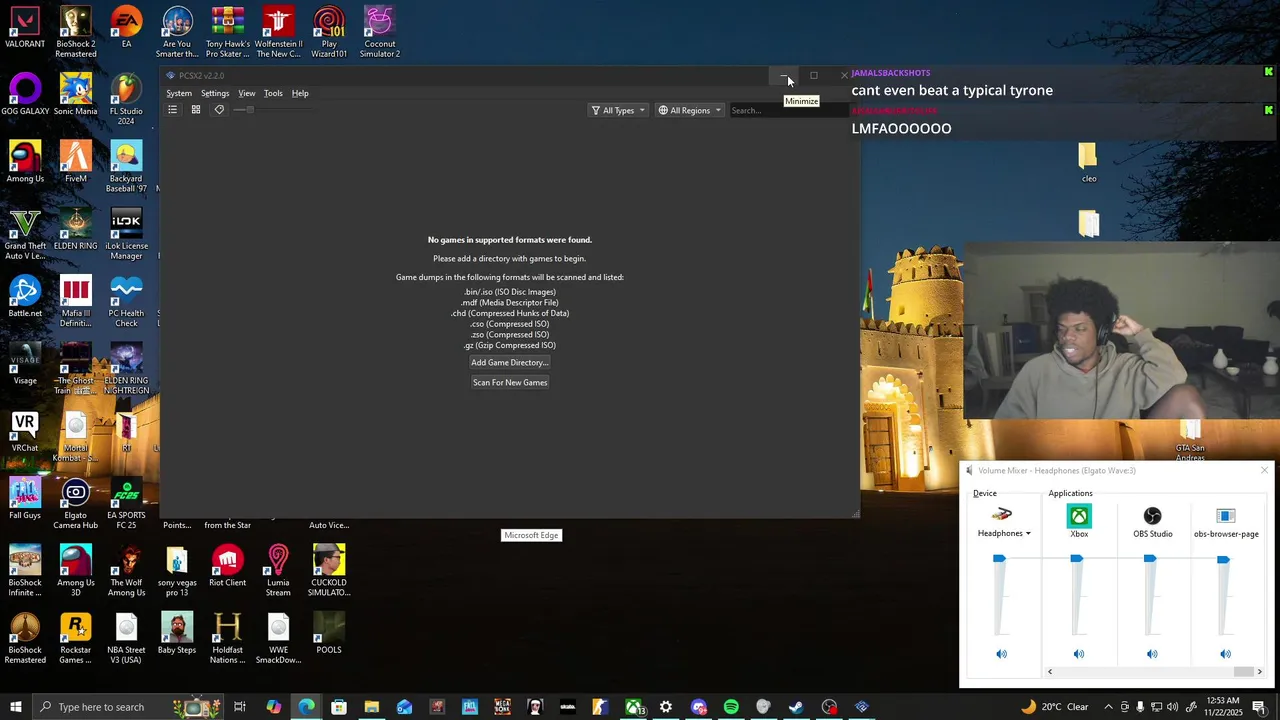Screen dimensions: 1280x720
Task: Select the FiveM desktop icon
Action: [76, 162]
